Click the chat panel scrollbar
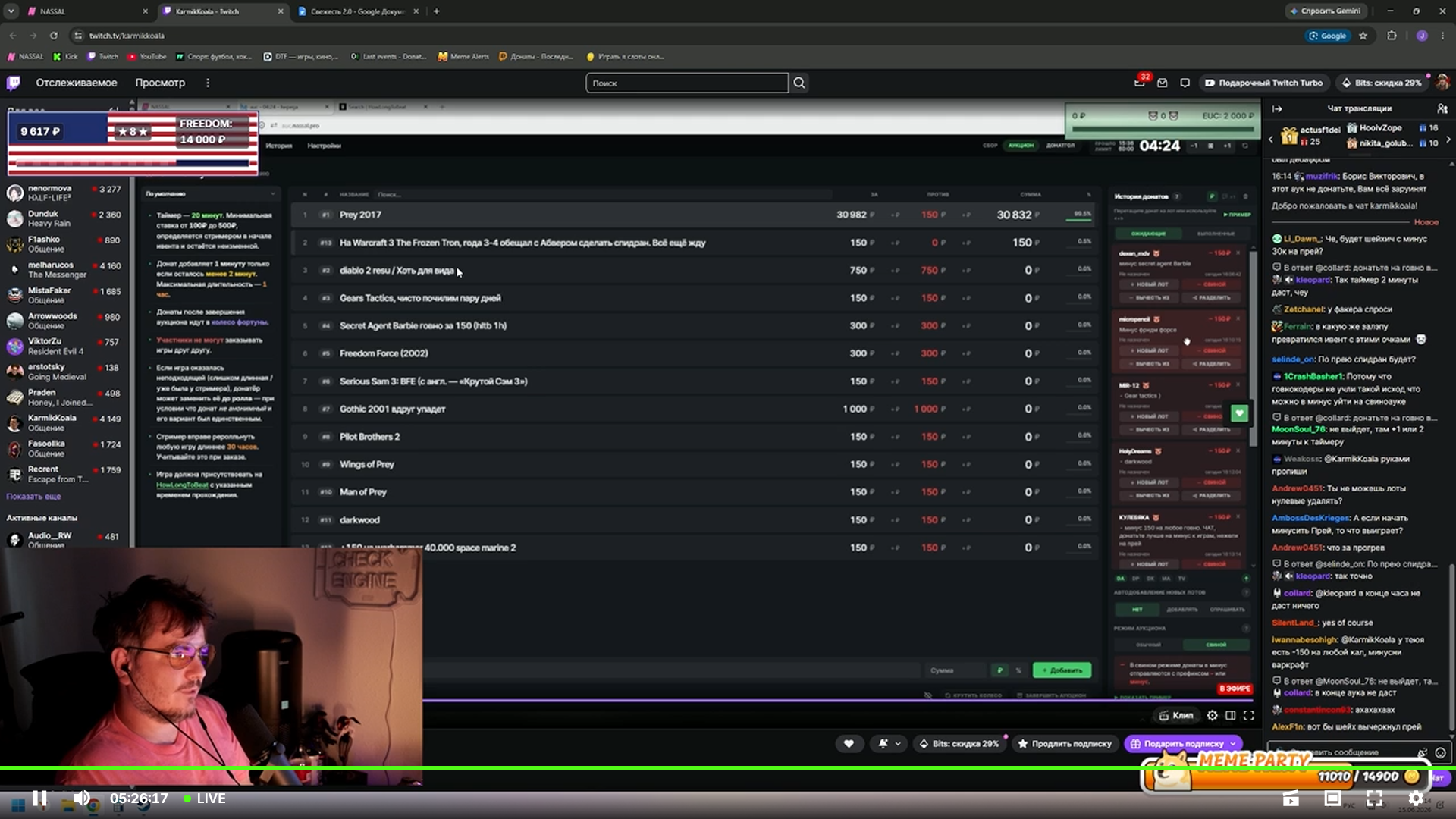Viewport: 1456px width, 819px height. point(1451,648)
